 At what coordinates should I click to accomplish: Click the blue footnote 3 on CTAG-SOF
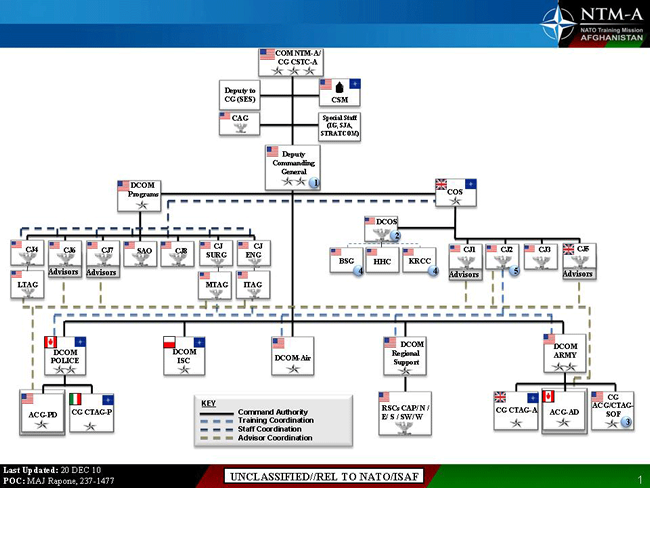pyautogui.click(x=627, y=422)
